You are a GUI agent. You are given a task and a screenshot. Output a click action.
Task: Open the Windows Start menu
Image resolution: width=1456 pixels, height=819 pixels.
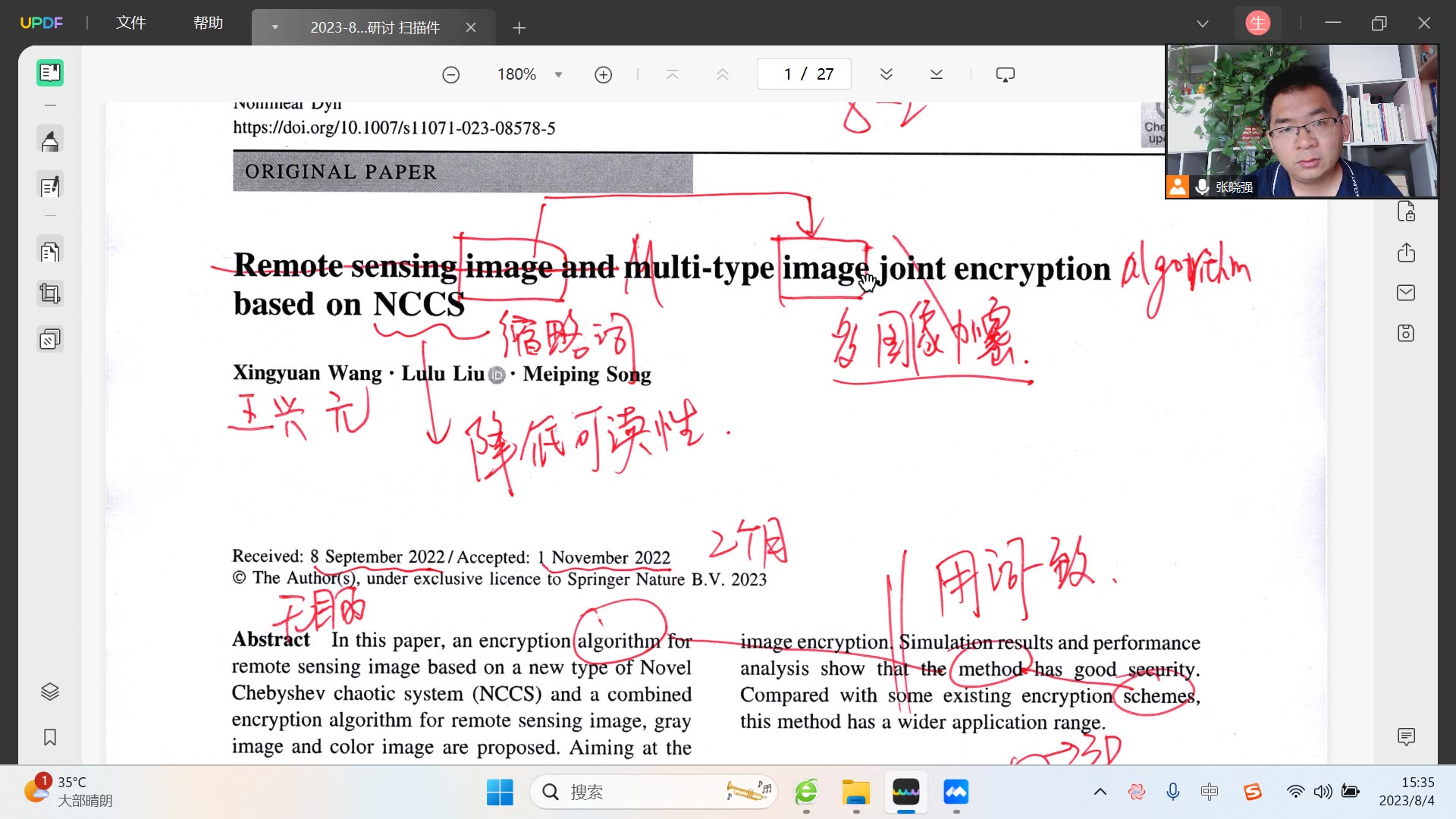click(x=500, y=792)
